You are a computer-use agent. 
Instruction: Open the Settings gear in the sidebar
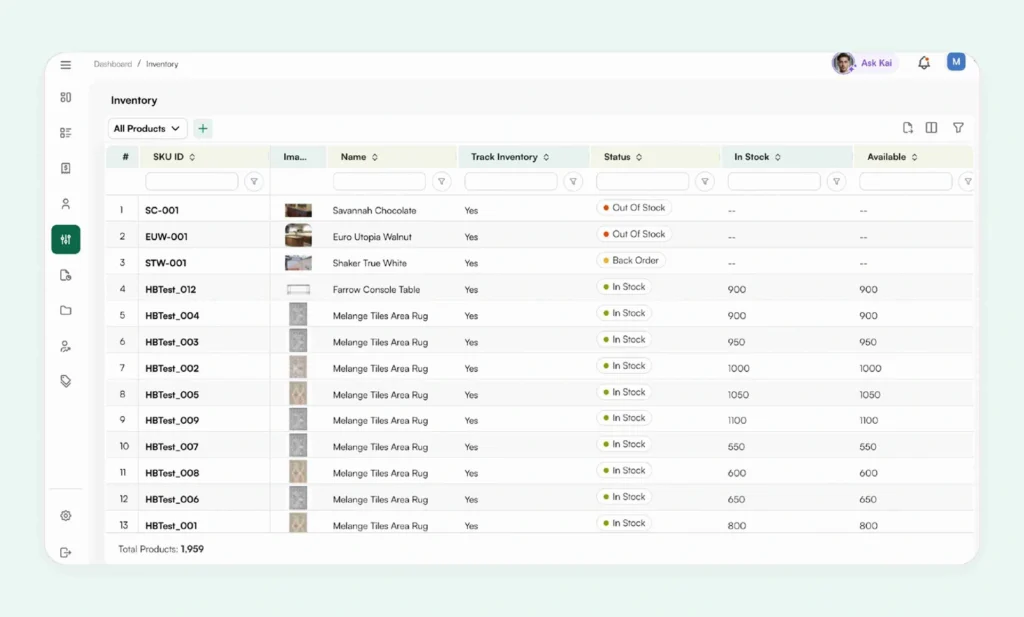click(x=66, y=515)
